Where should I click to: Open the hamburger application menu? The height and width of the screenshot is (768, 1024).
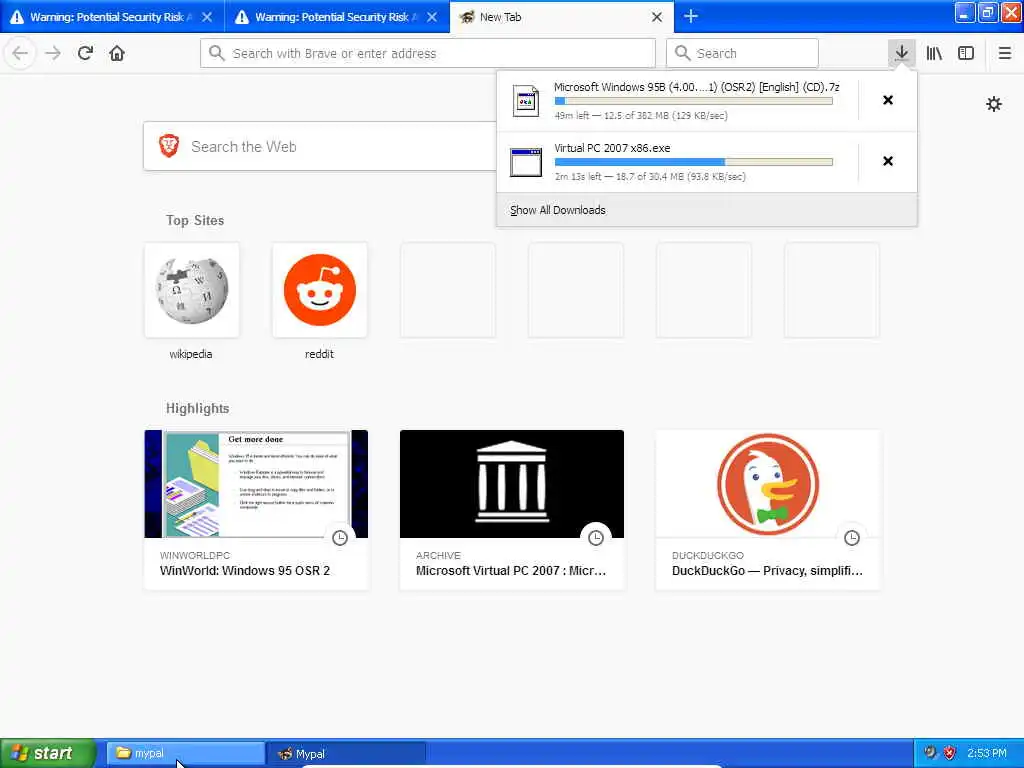click(x=1004, y=53)
